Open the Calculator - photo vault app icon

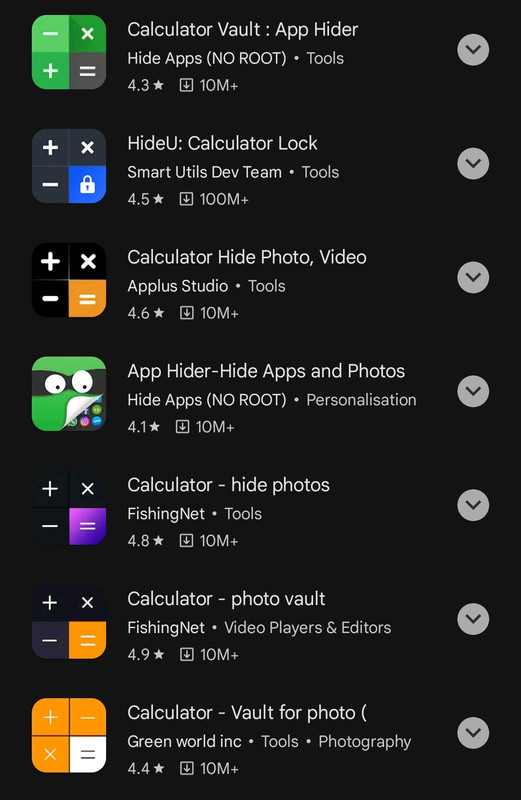click(x=69, y=621)
